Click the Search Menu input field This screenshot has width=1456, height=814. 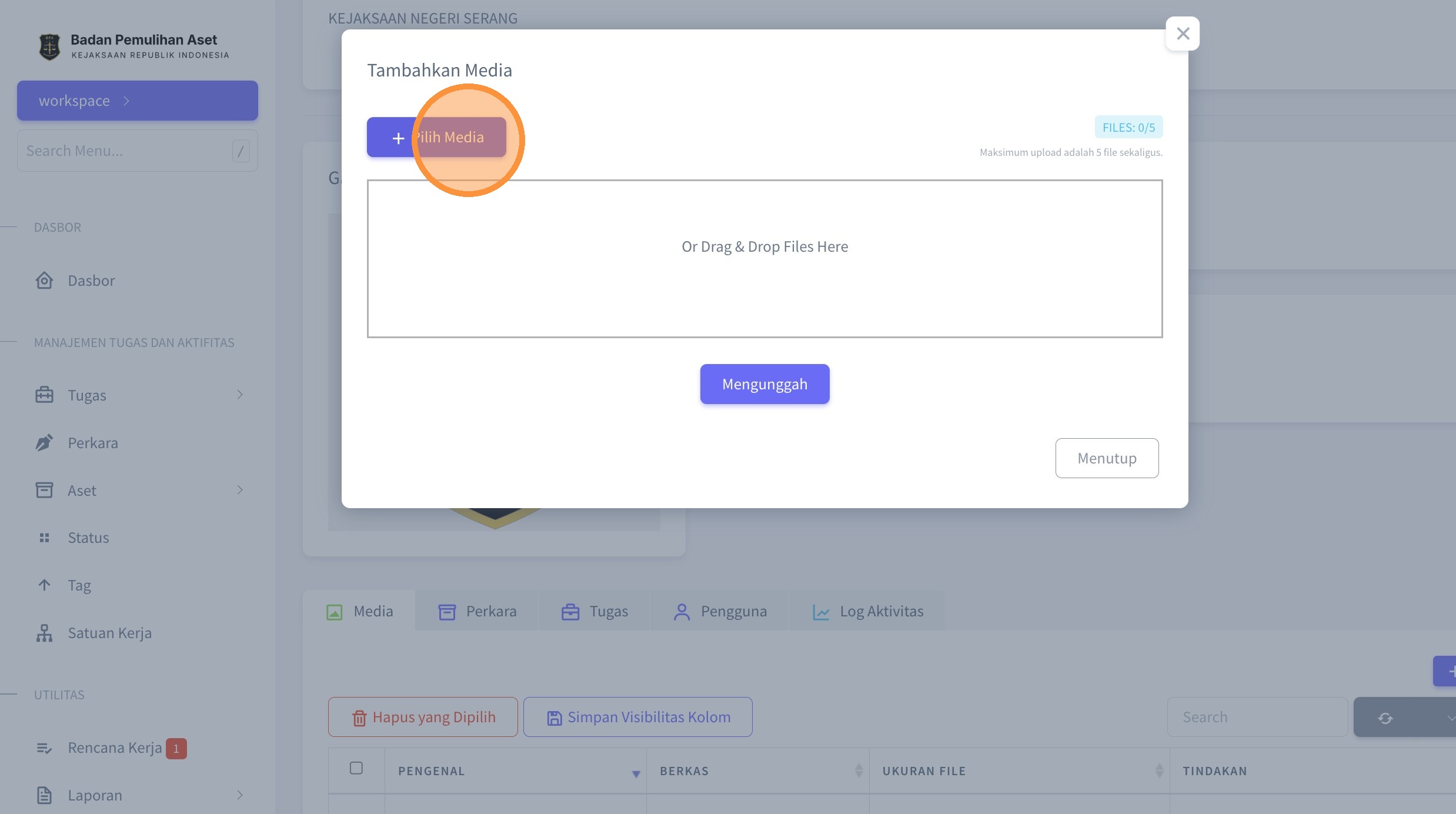click(138, 151)
